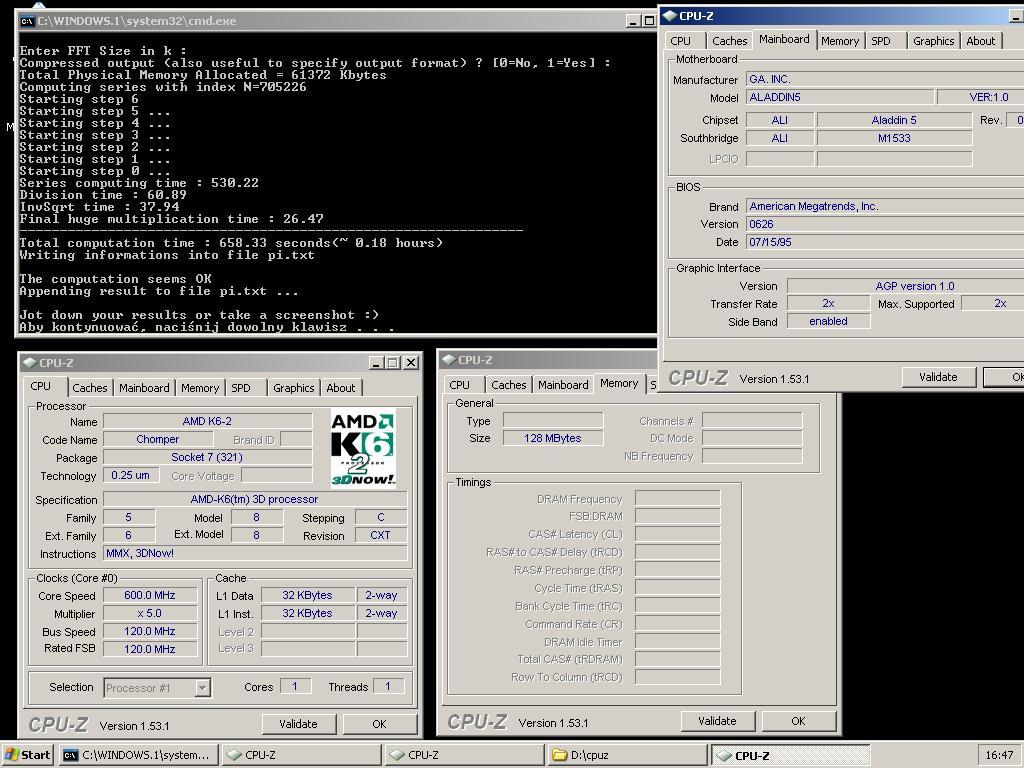Click the Rated FSB value 120.0 MHz
The image size is (1024, 768).
click(x=150, y=649)
